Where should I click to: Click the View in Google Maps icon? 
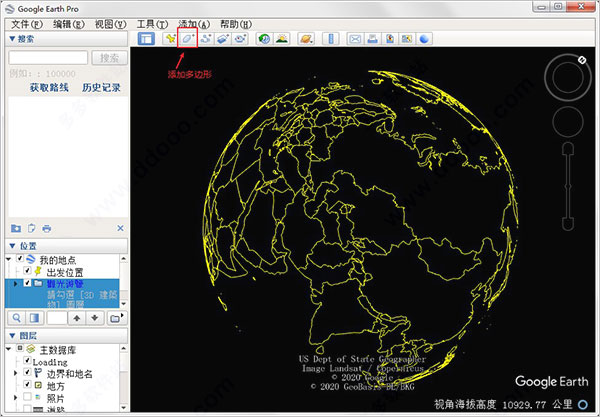[x=407, y=39]
